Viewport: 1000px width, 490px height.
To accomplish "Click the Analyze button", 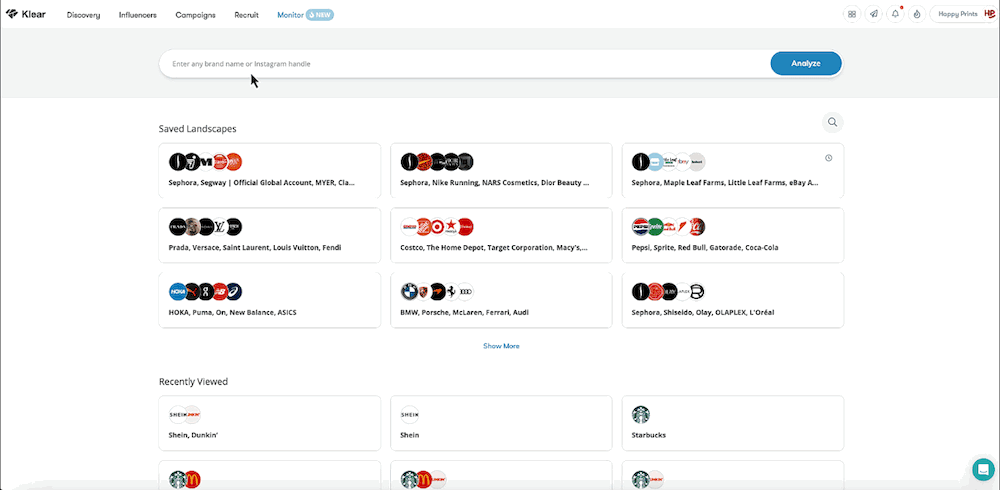I will (x=806, y=63).
